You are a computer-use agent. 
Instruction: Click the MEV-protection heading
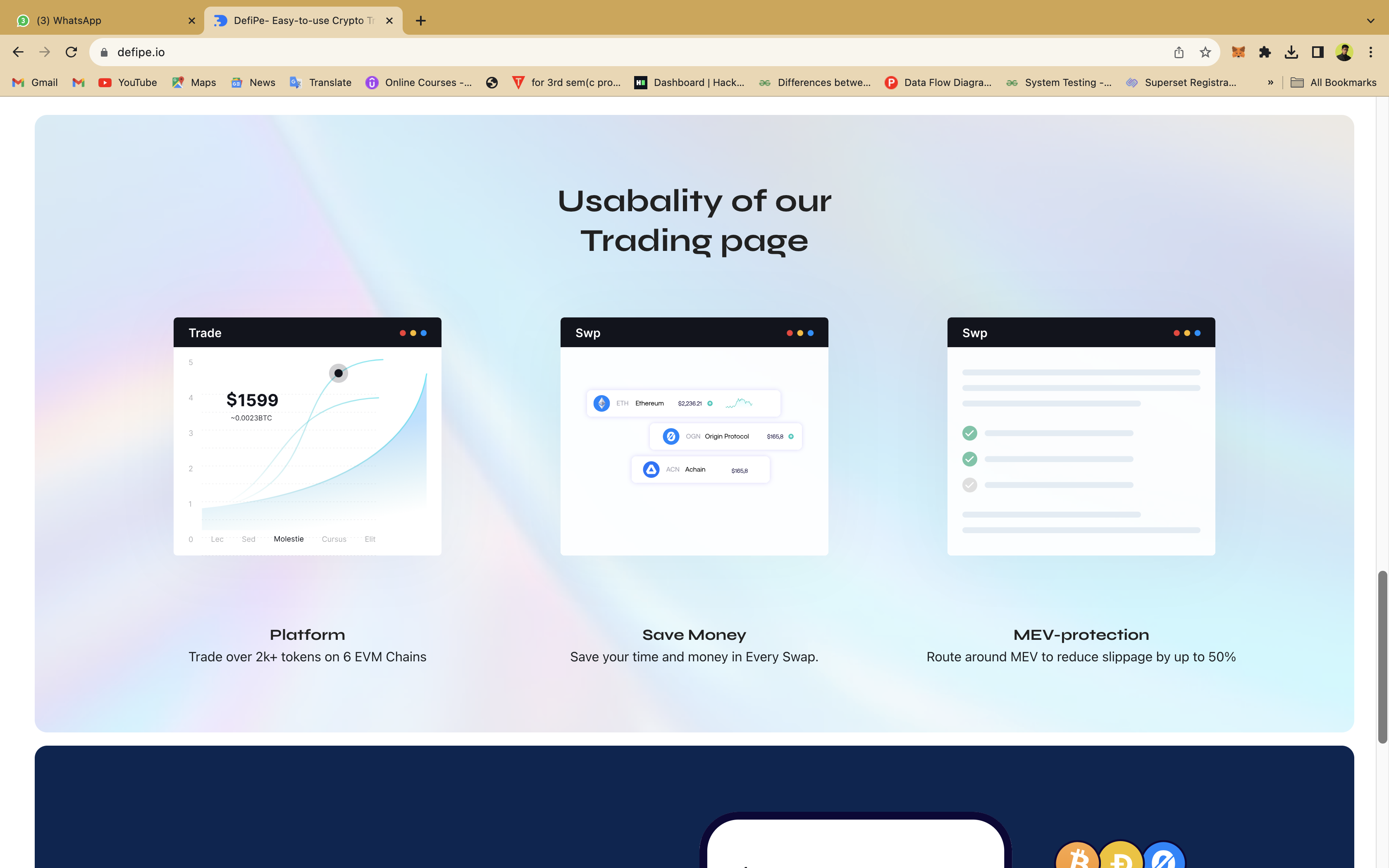1081,634
